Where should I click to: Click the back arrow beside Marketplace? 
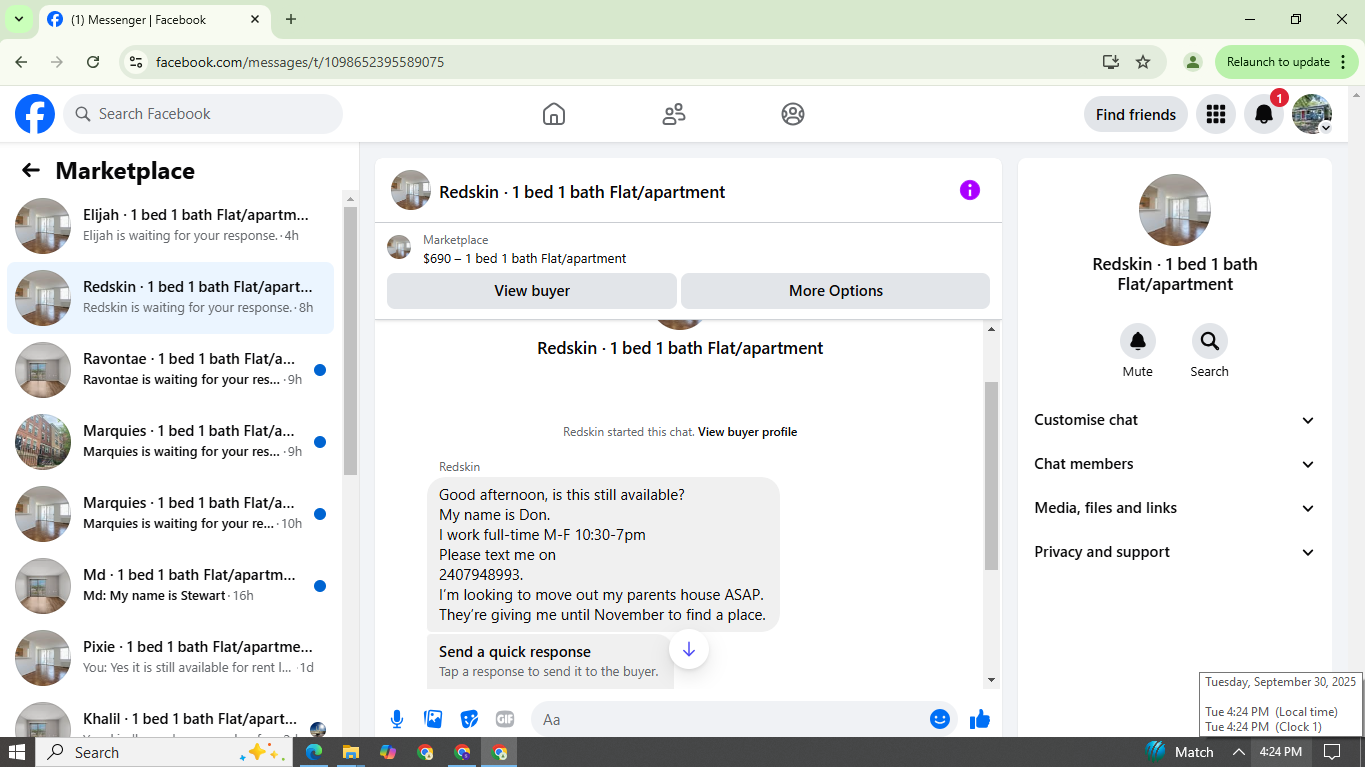[31, 170]
